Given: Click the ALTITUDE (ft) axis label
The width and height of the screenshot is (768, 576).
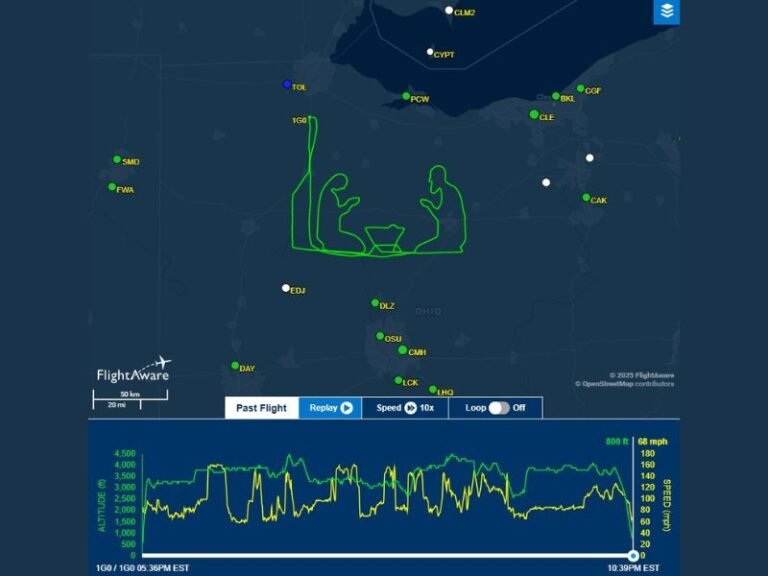Looking at the screenshot, I should click(x=102, y=505).
